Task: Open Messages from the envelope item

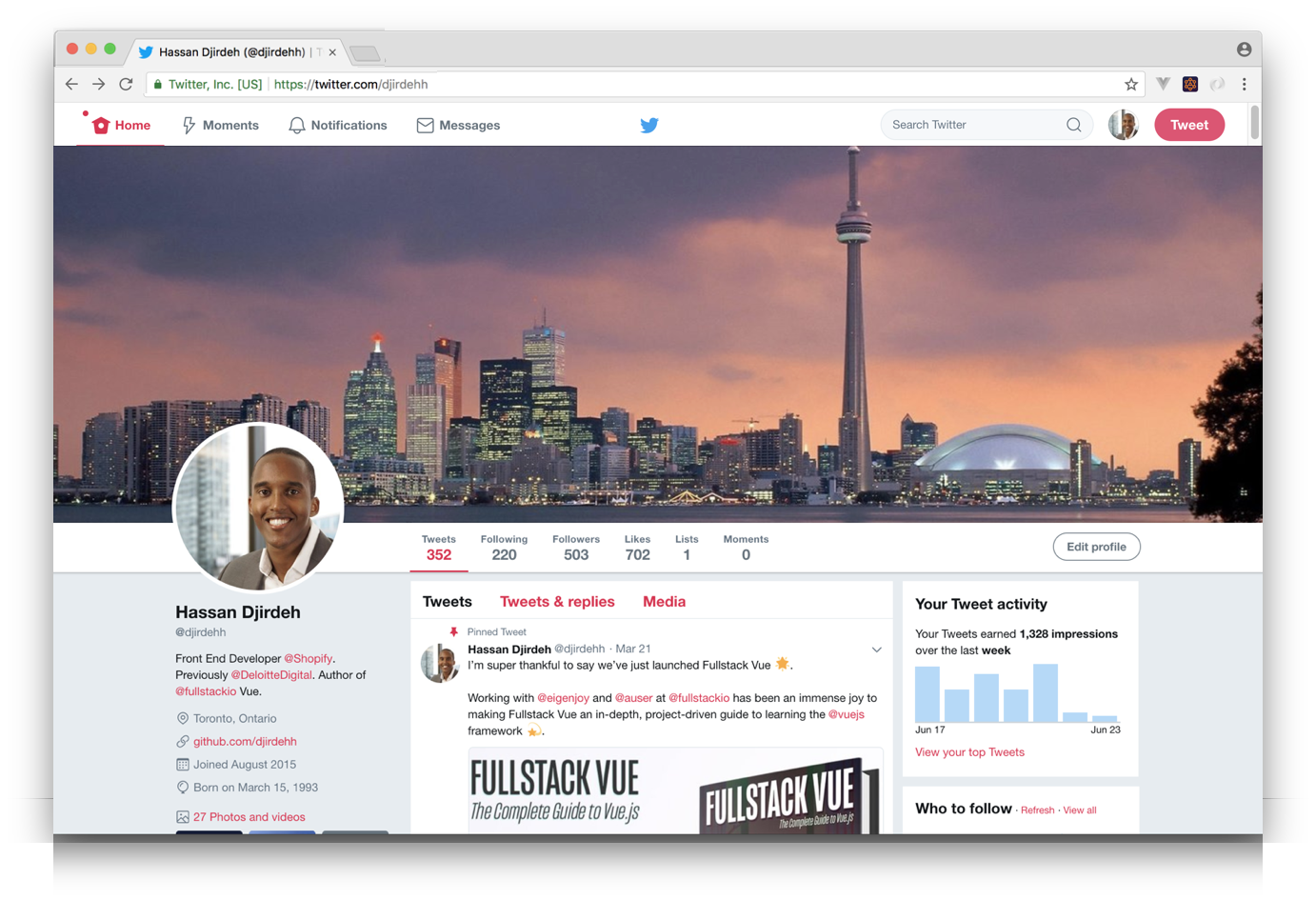Action: point(458,125)
